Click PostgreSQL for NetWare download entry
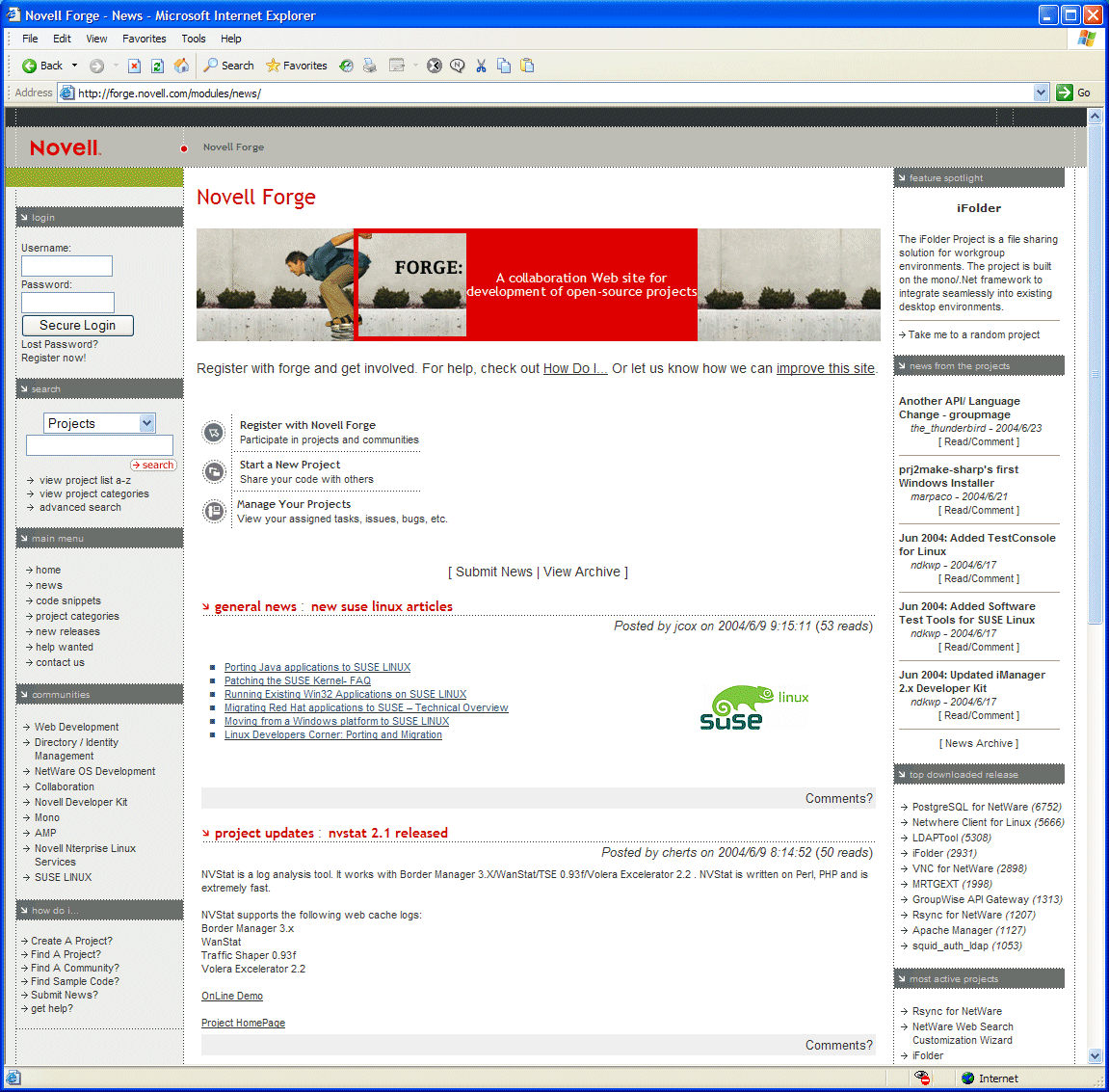Viewport: 1109px width, 1092px height. (x=987, y=807)
